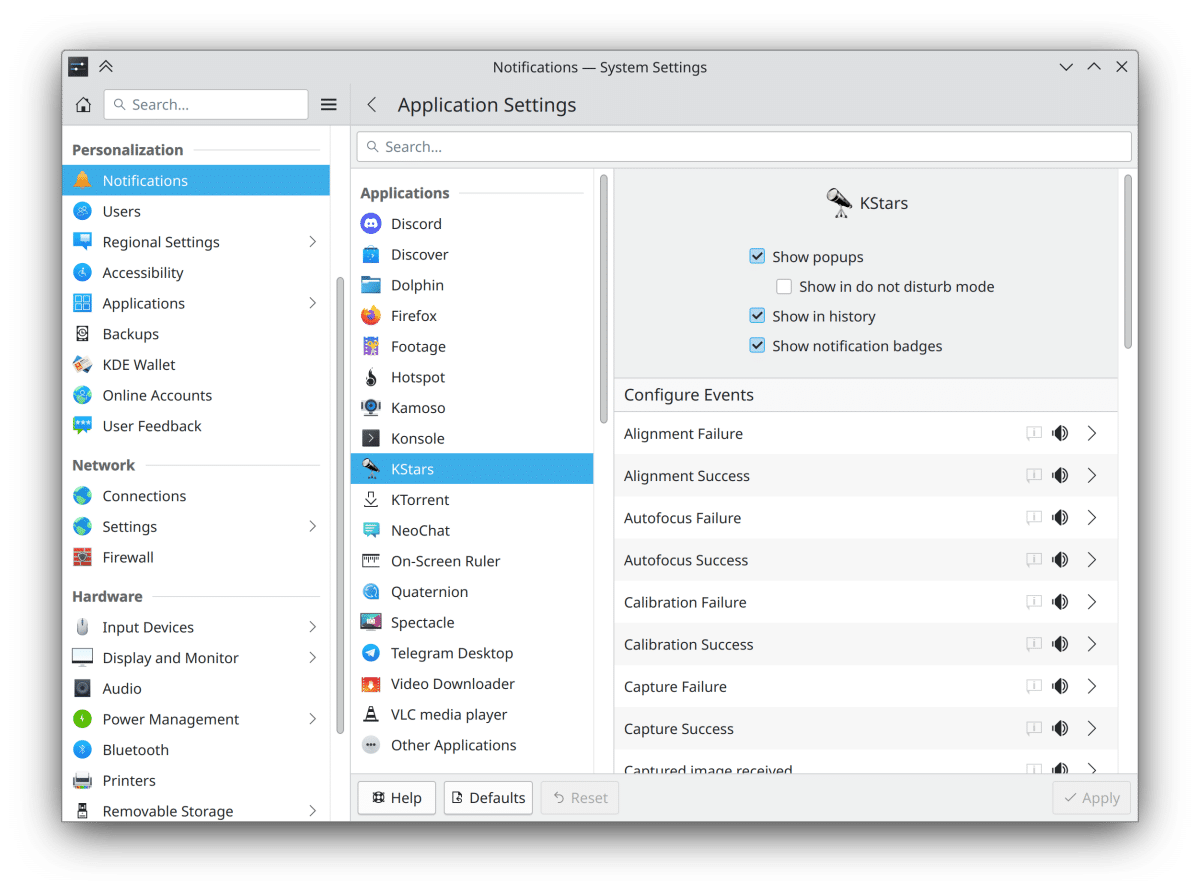The height and width of the screenshot is (895, 1200).
Task: Click the Bluetooth icon in Hardware section
Action: (x=83, y=750)
